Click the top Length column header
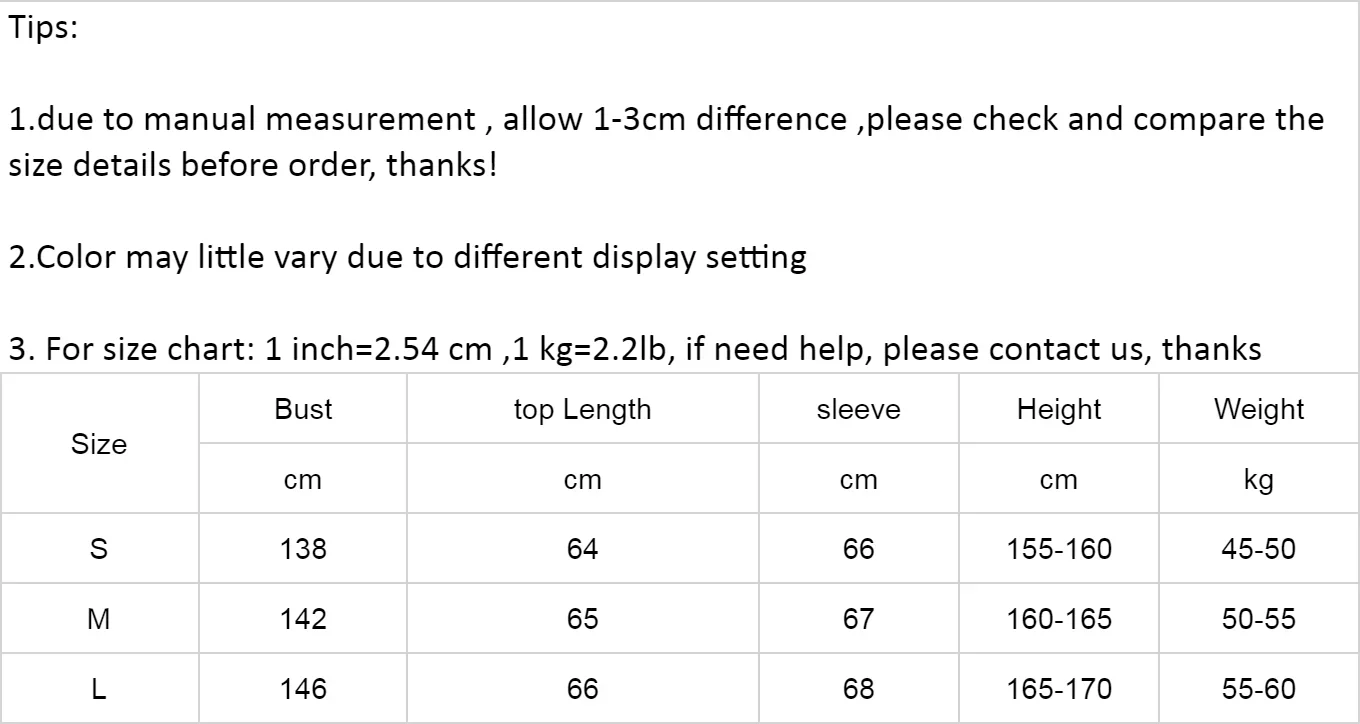Screen dimensions: 1360x724 pos(582,409)
